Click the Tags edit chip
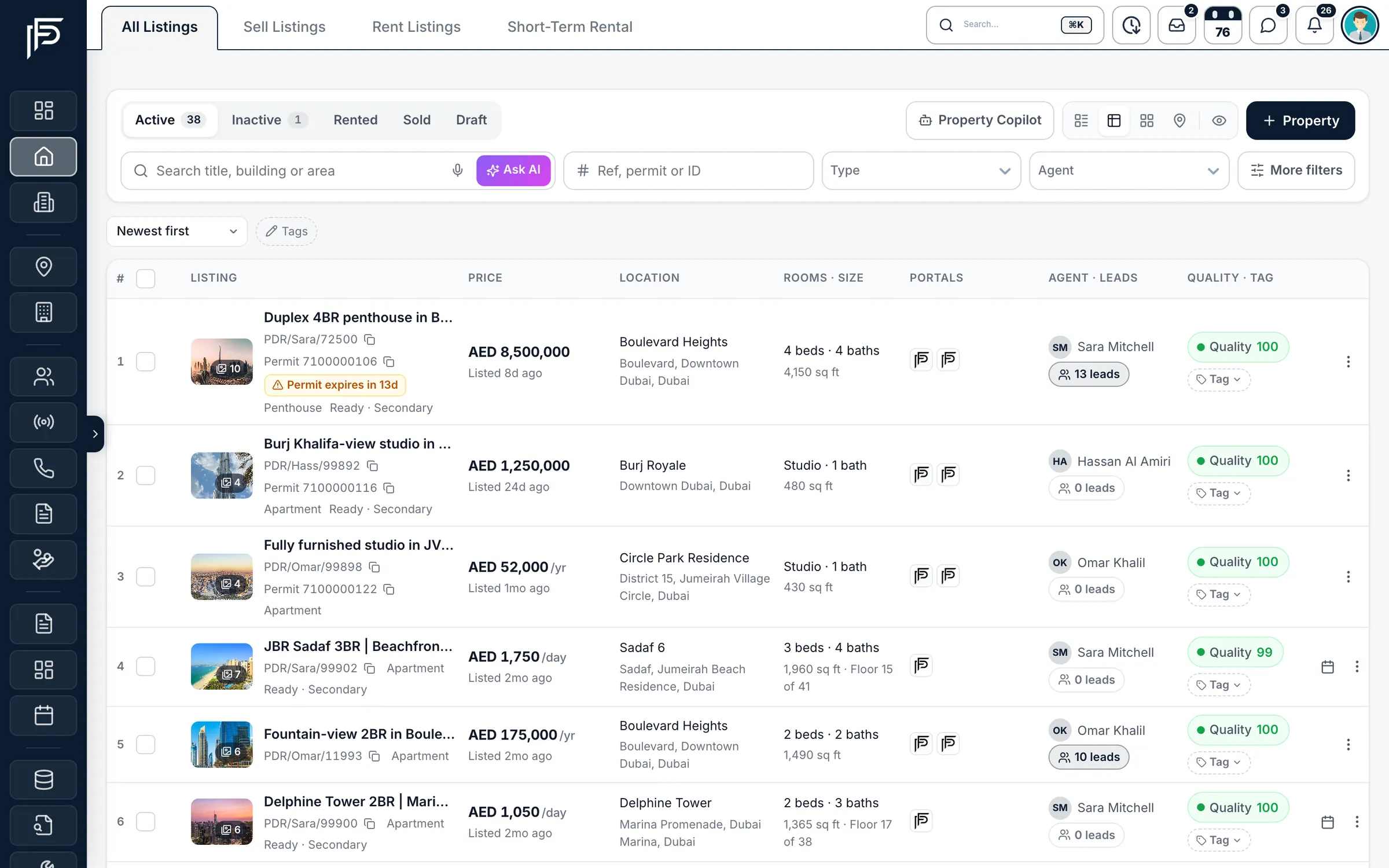 coord(286,231)
